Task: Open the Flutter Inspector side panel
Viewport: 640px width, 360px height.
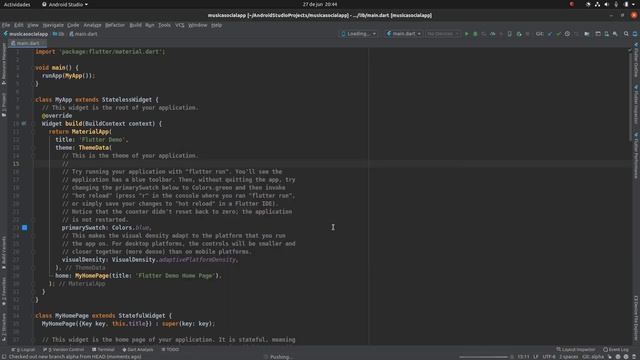Action: pos(636,105)
